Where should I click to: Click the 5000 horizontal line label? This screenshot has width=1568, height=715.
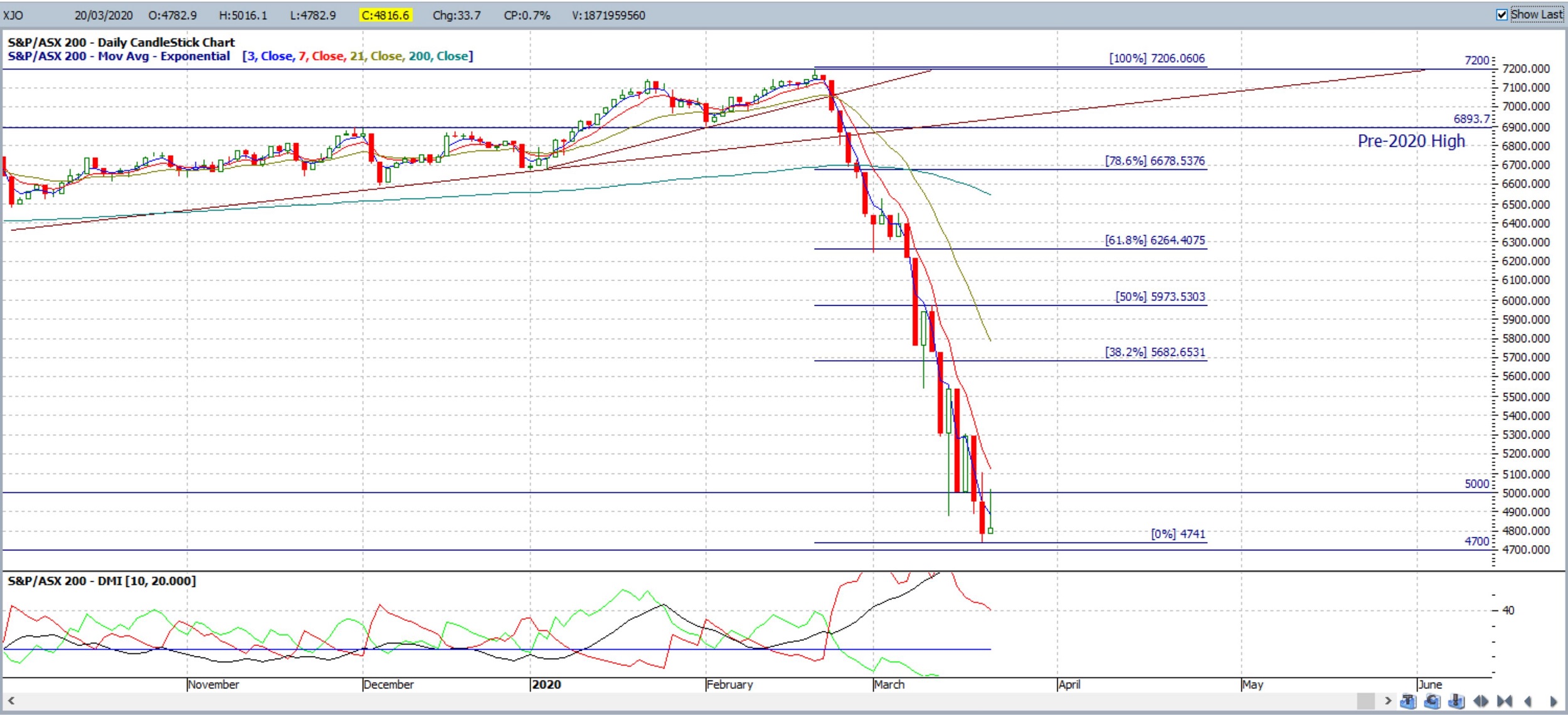(x=1476, y=484)
